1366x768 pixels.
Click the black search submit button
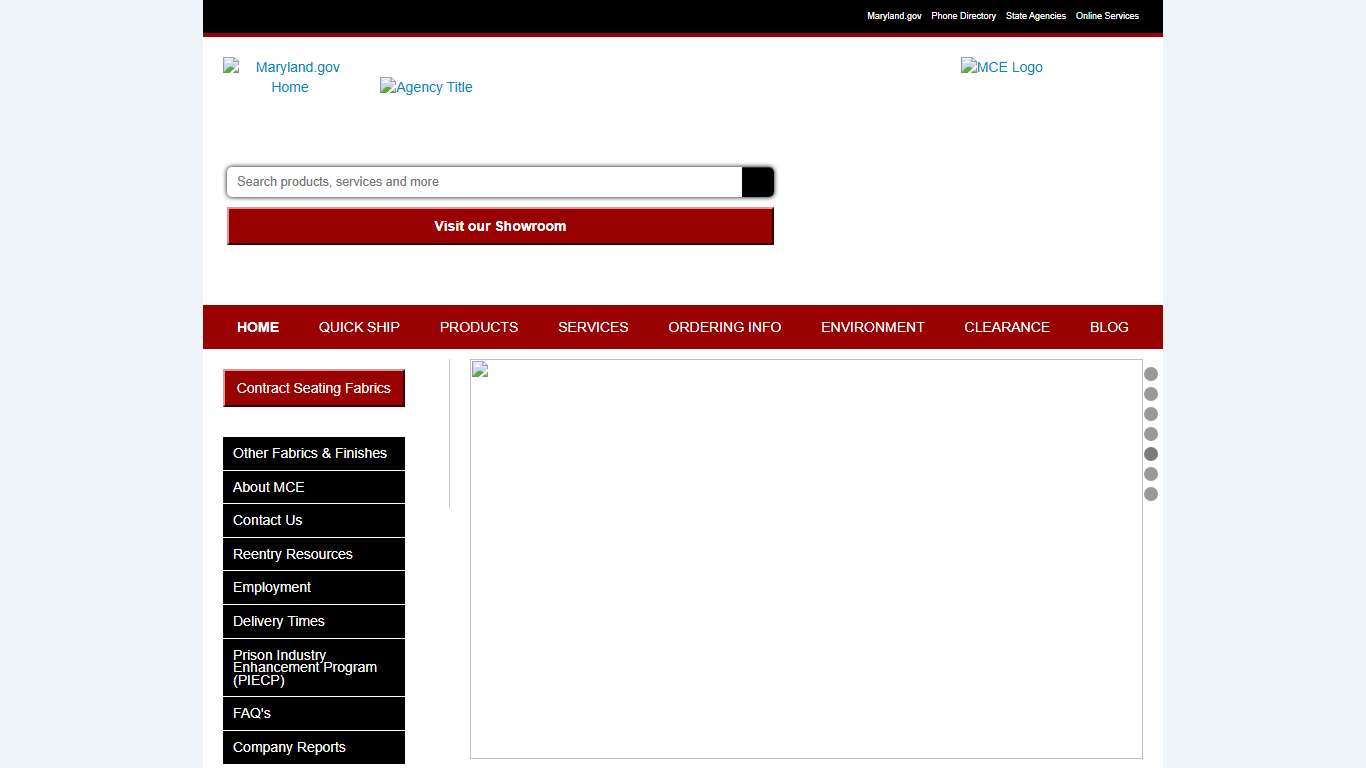click(x=757, y=182)
